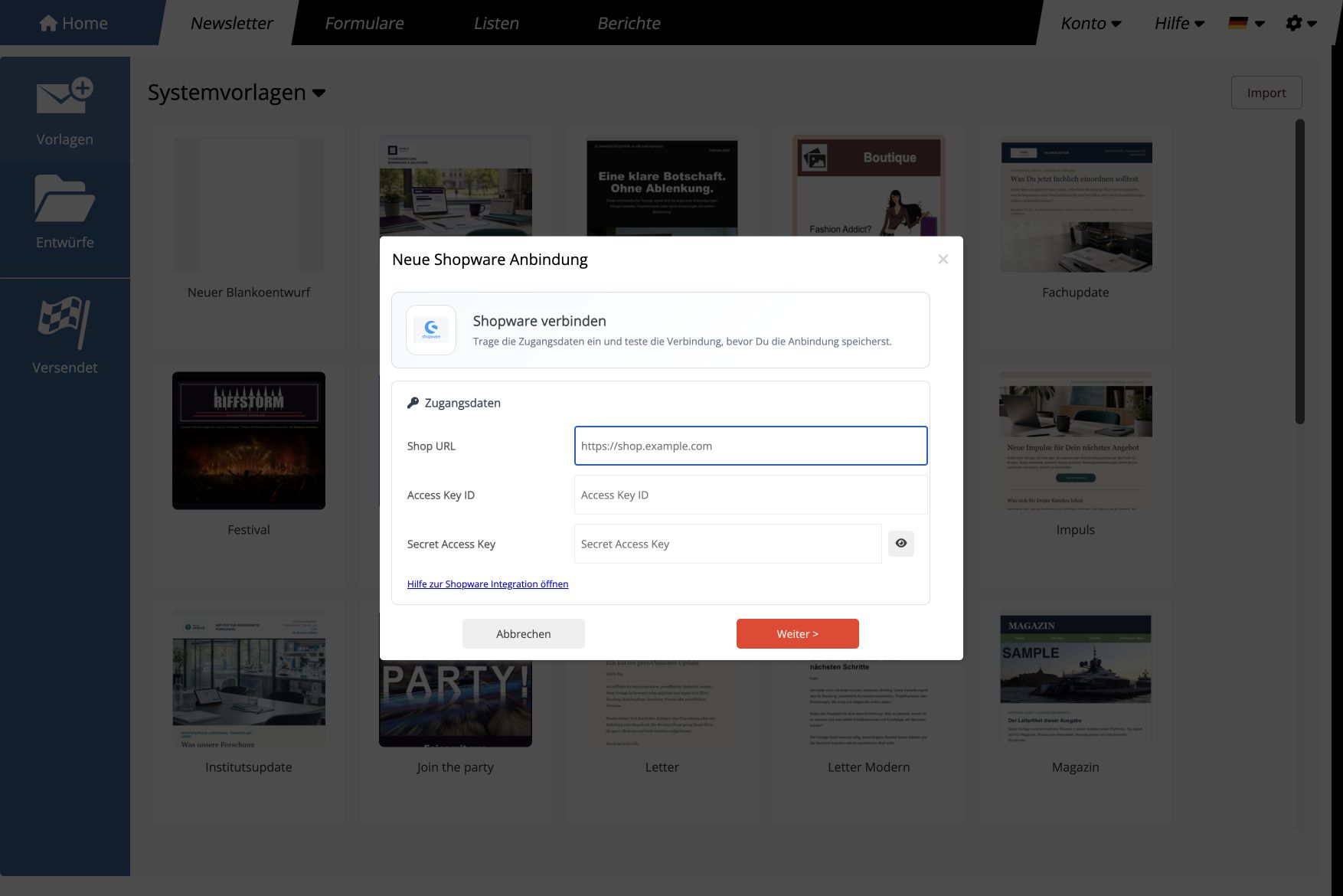Click the Shopware logo icon

click(431, 330)
